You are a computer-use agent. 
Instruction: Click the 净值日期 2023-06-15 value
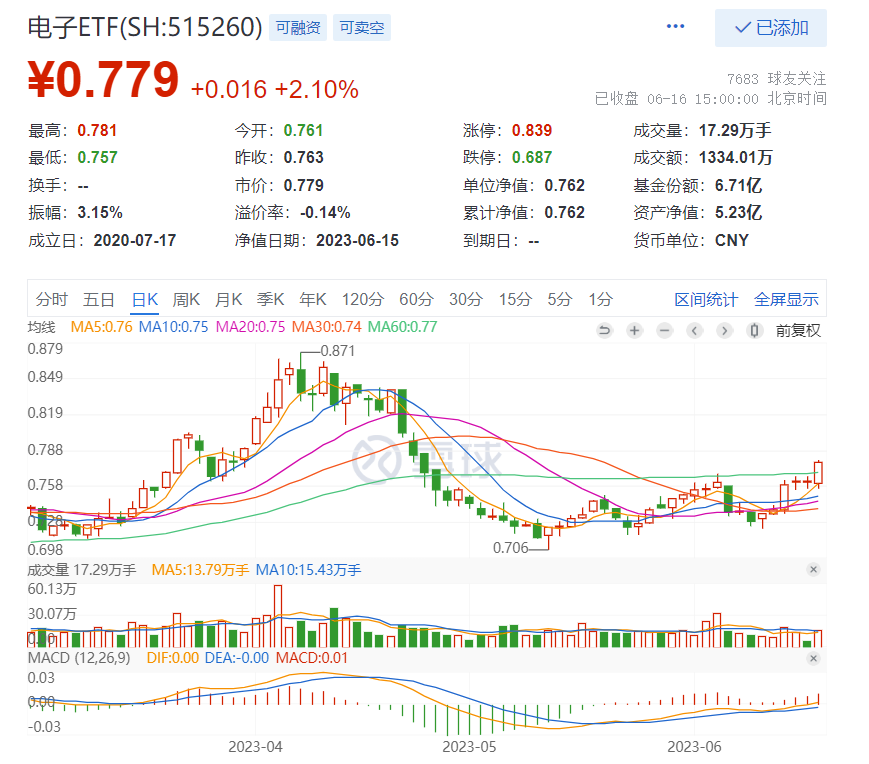pyautogui.click(x=357, y=240)
